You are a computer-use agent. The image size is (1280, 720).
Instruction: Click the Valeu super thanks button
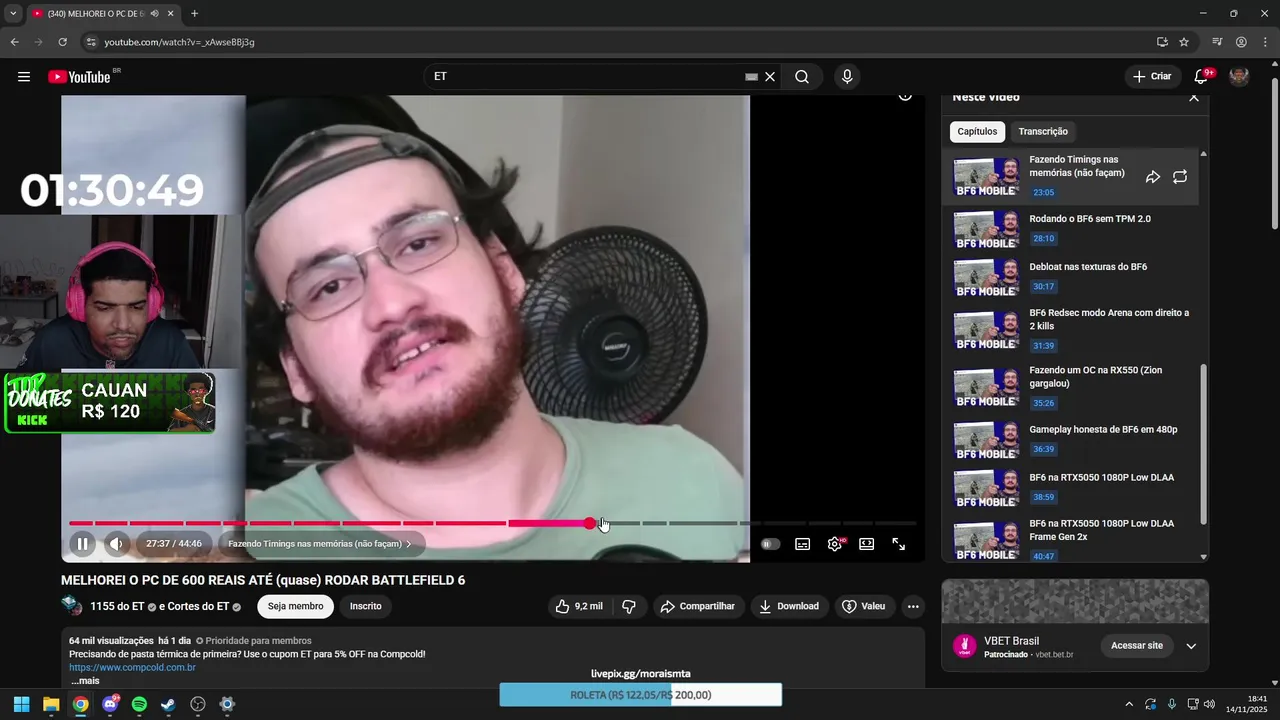tap(864, 606)
